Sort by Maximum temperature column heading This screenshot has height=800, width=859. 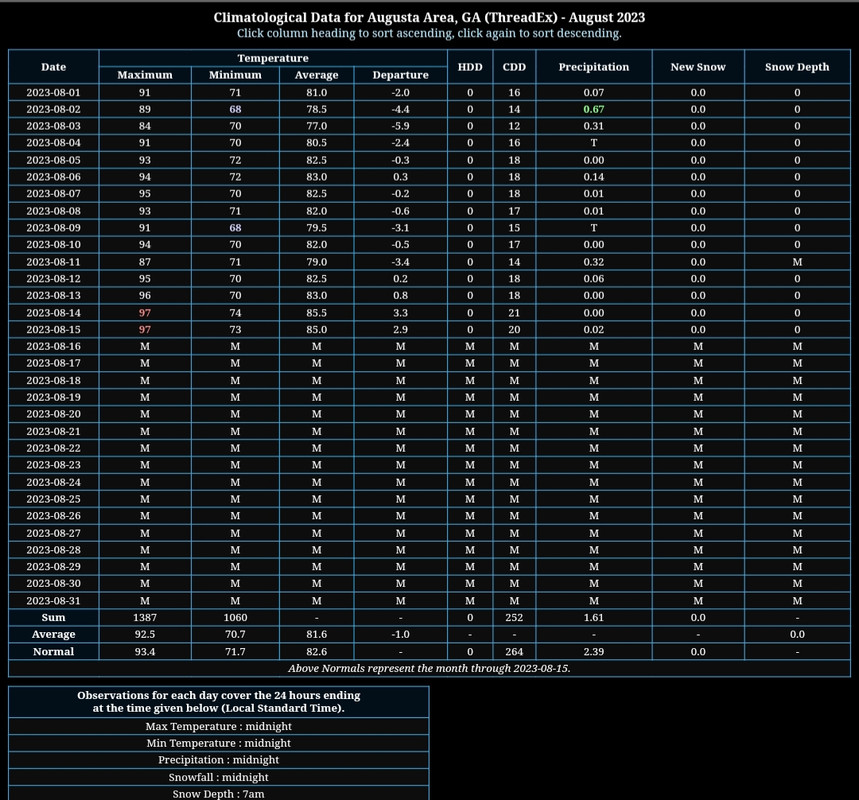click(145, 75)
